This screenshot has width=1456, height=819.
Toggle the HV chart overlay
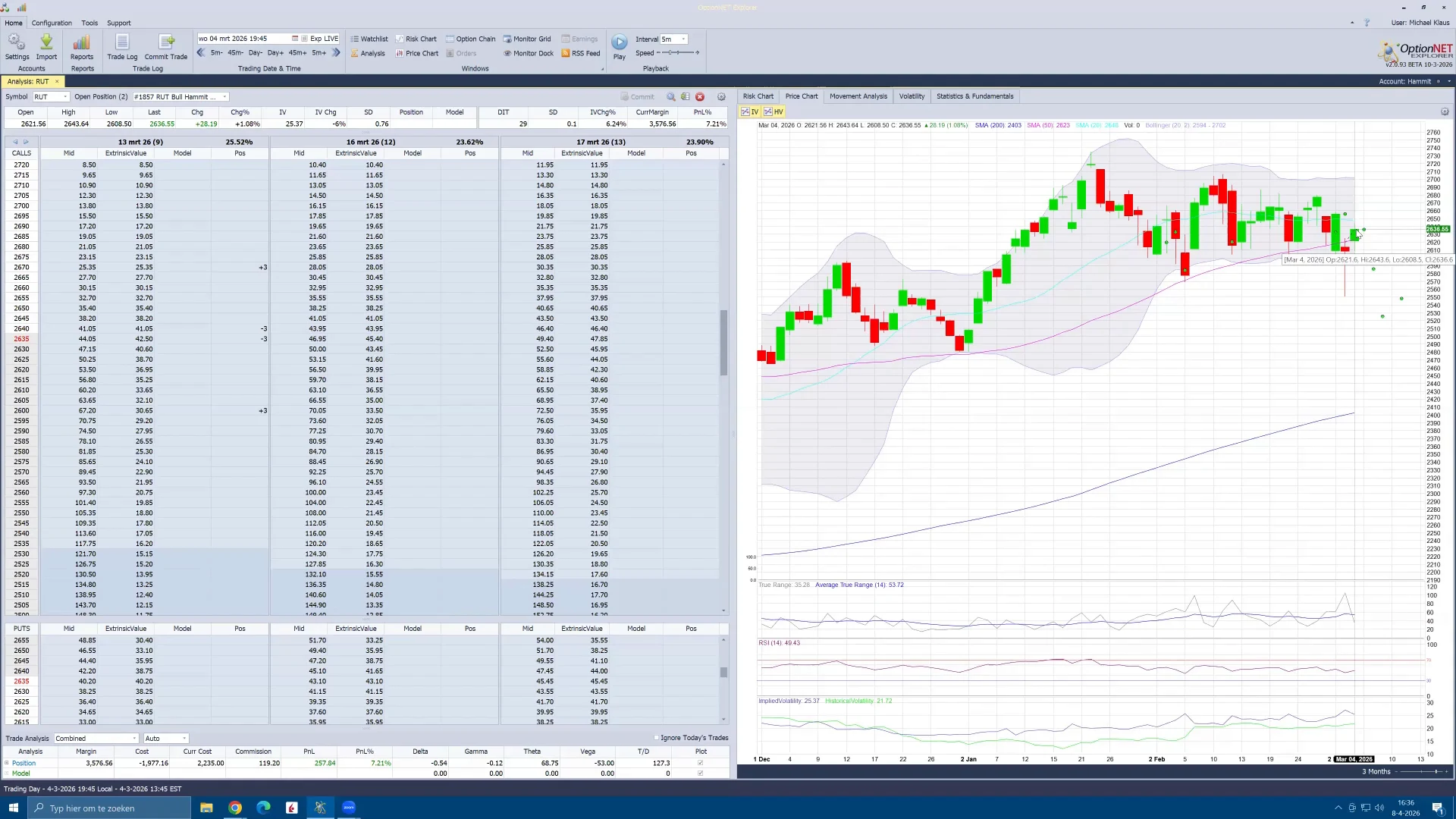(773, 111)
